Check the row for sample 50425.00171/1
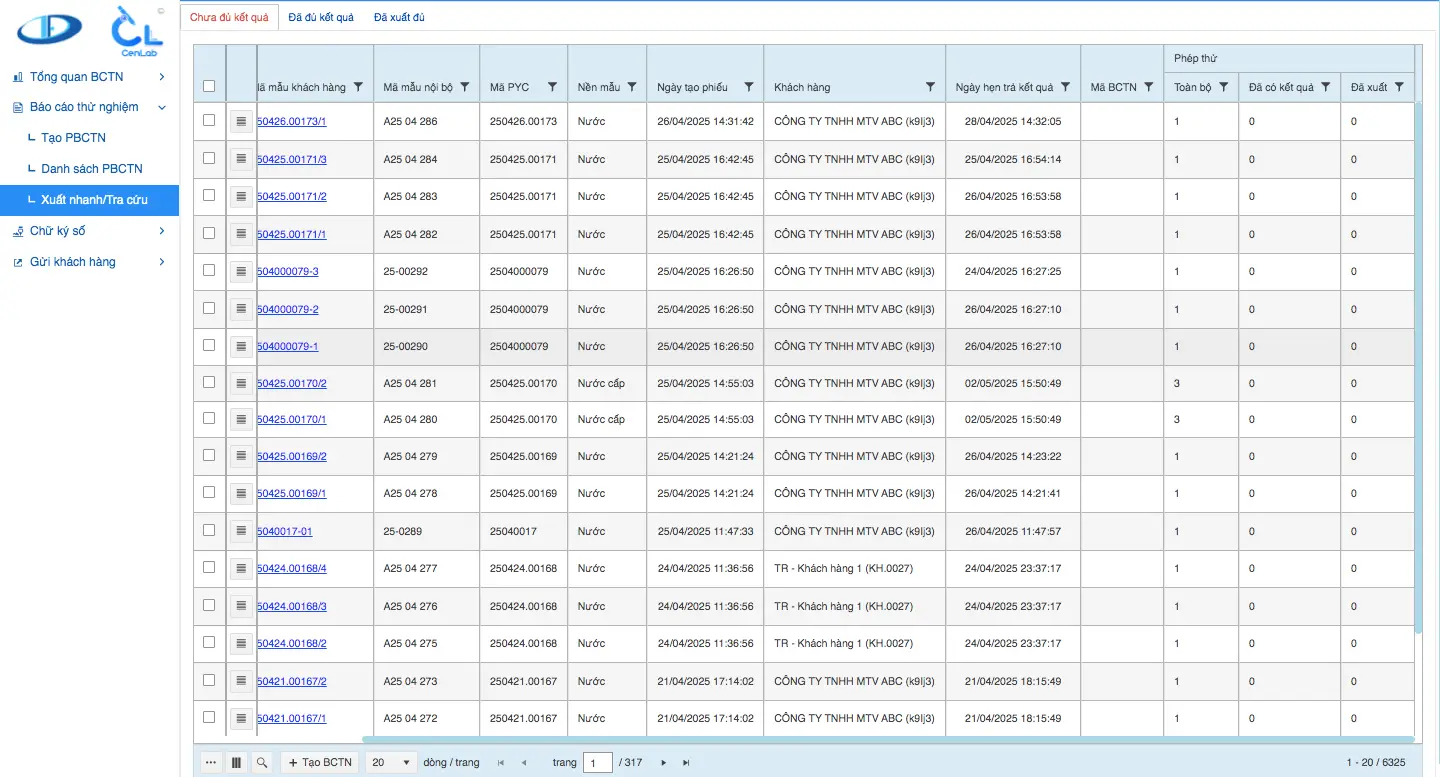 [209, 233]
